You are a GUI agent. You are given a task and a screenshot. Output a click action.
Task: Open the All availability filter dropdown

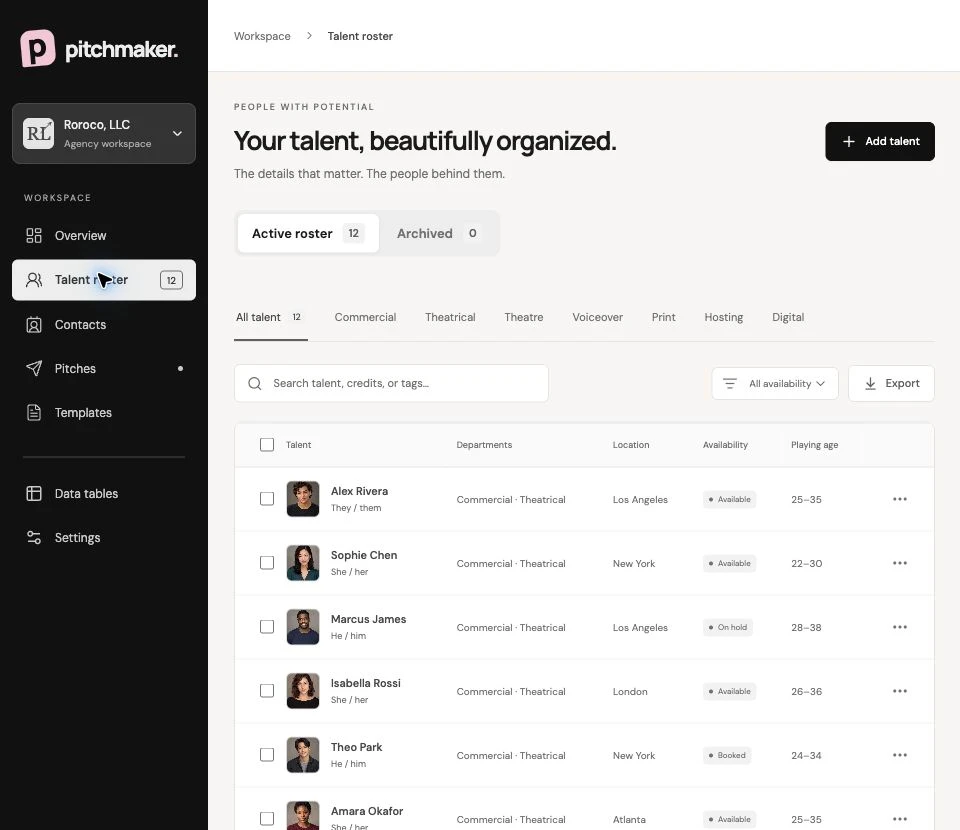point(774,383)
